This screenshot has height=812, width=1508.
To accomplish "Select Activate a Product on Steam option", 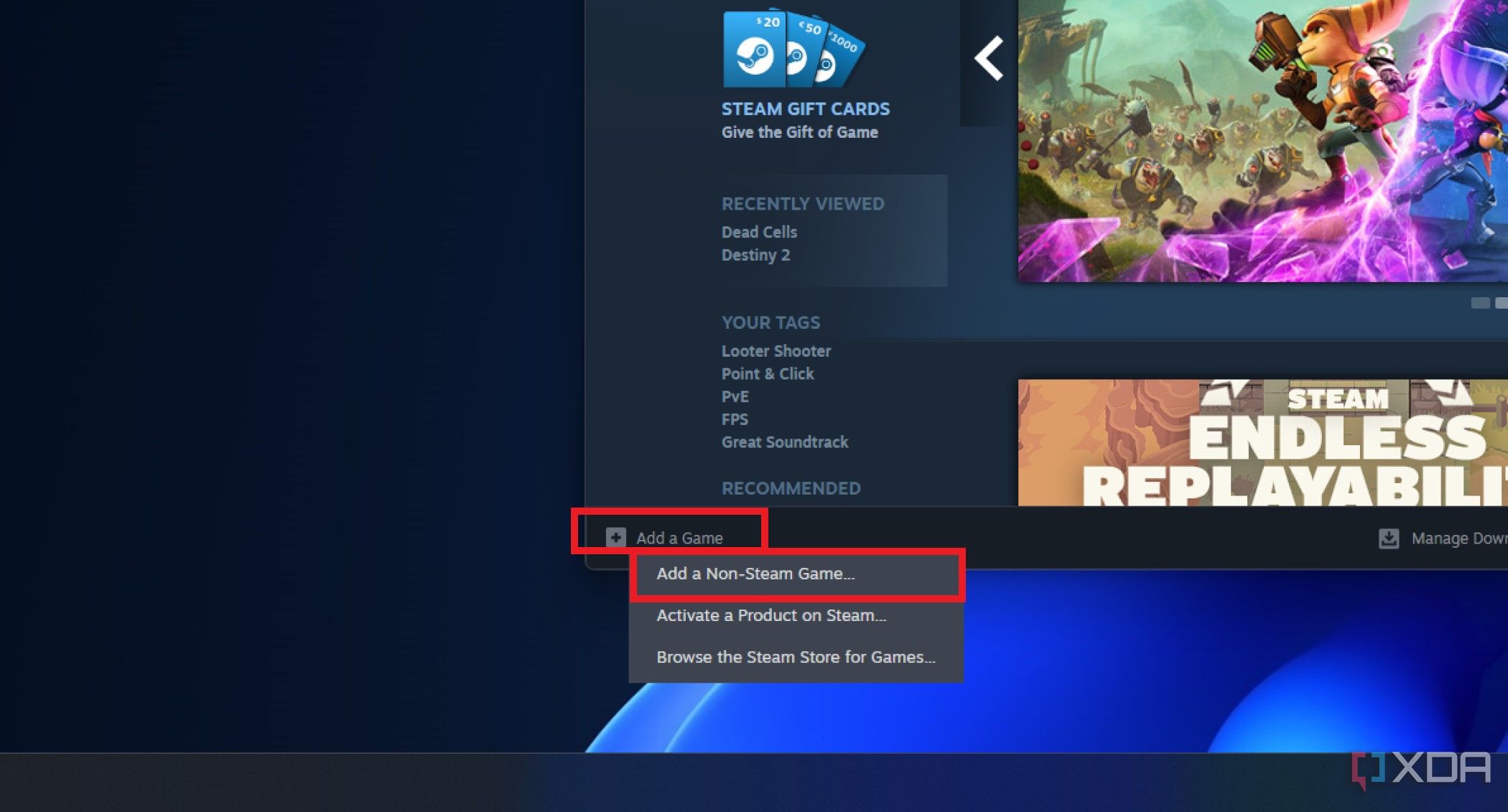I will [x=770, y=615].
